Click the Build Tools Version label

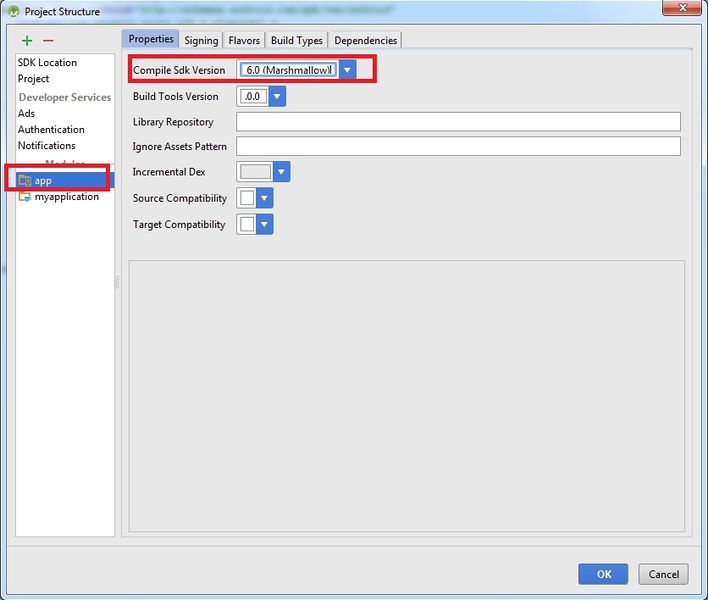tap(175, 96)
